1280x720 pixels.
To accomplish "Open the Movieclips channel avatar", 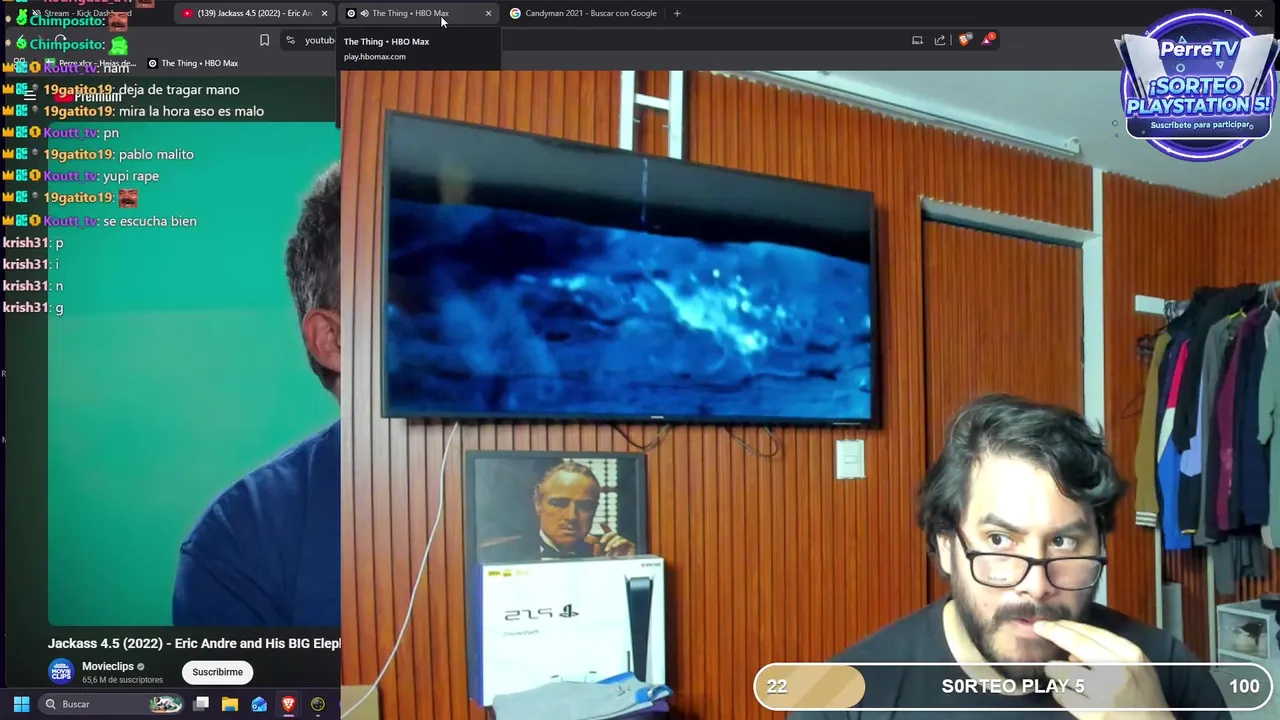I will tap(61, 672).
